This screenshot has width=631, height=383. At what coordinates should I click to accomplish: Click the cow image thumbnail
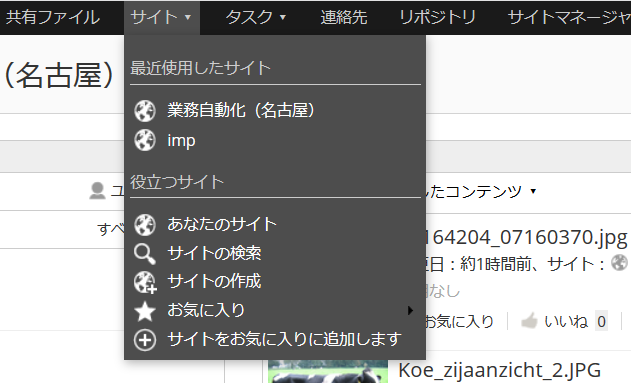tap(328, 371)
